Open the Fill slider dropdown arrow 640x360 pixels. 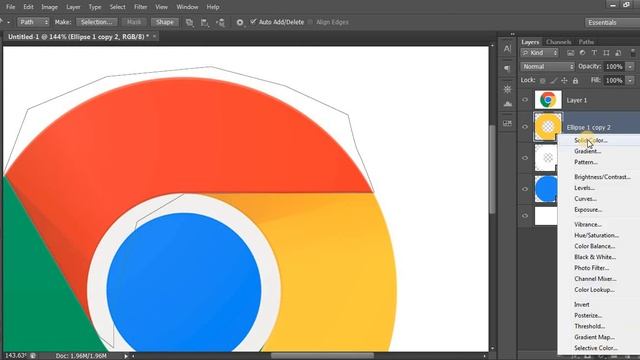[x=631, y=80]
